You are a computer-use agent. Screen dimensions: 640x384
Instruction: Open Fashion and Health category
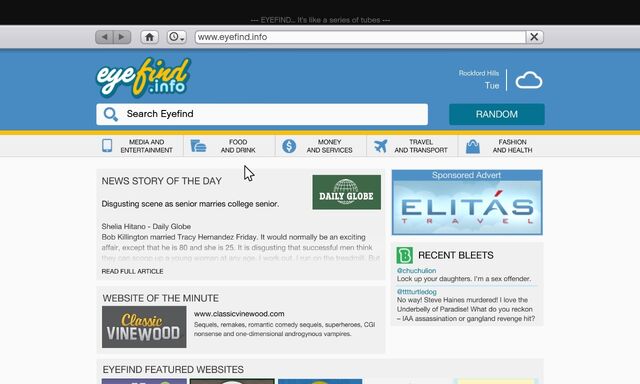click(x=501, y=146)
